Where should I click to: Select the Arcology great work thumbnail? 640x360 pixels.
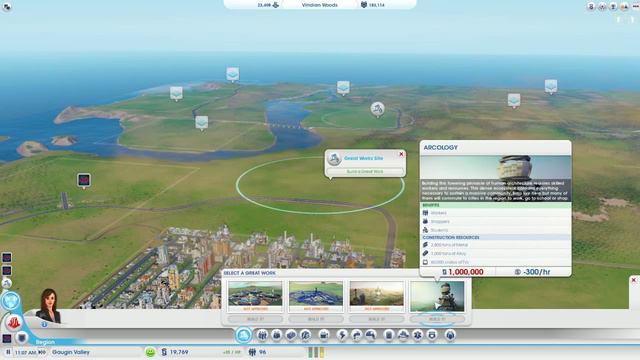tap(437, 296)
